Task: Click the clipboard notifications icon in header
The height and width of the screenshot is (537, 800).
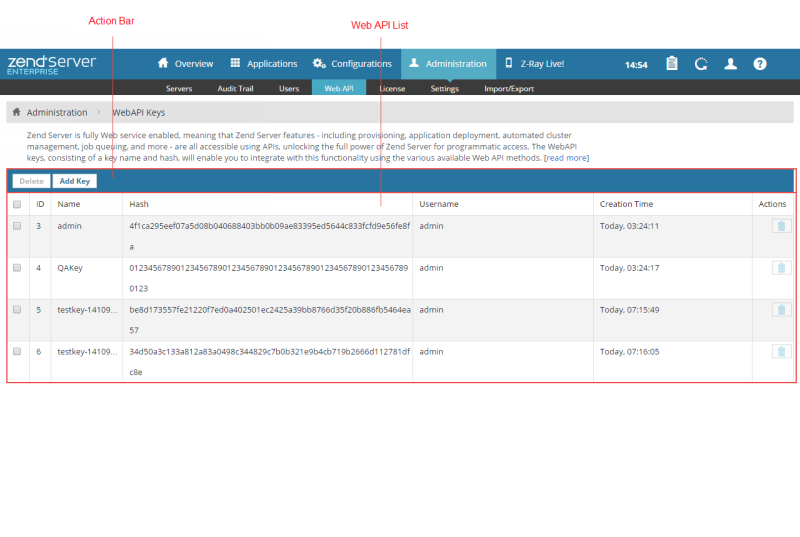Action: click(x=672, y=63)
